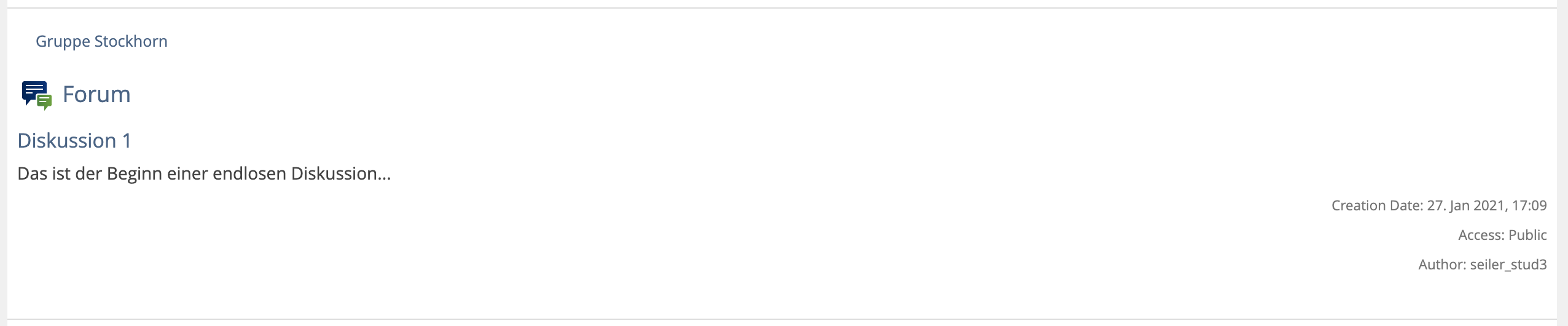The width and height of the screenshot is (1568, 326).
Task: Click the 'Creation Date:' label
Action: (x=1376, y=205)
